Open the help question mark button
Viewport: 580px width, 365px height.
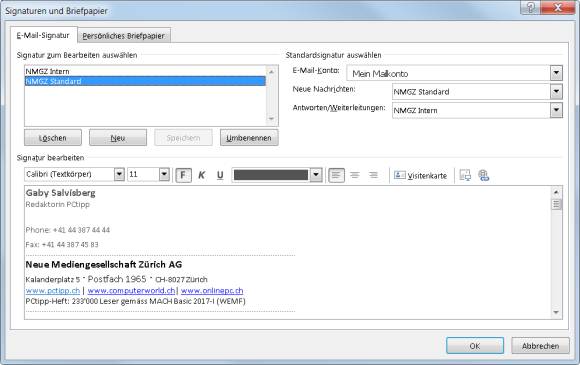pyautogui.click(x=530, y=7)
